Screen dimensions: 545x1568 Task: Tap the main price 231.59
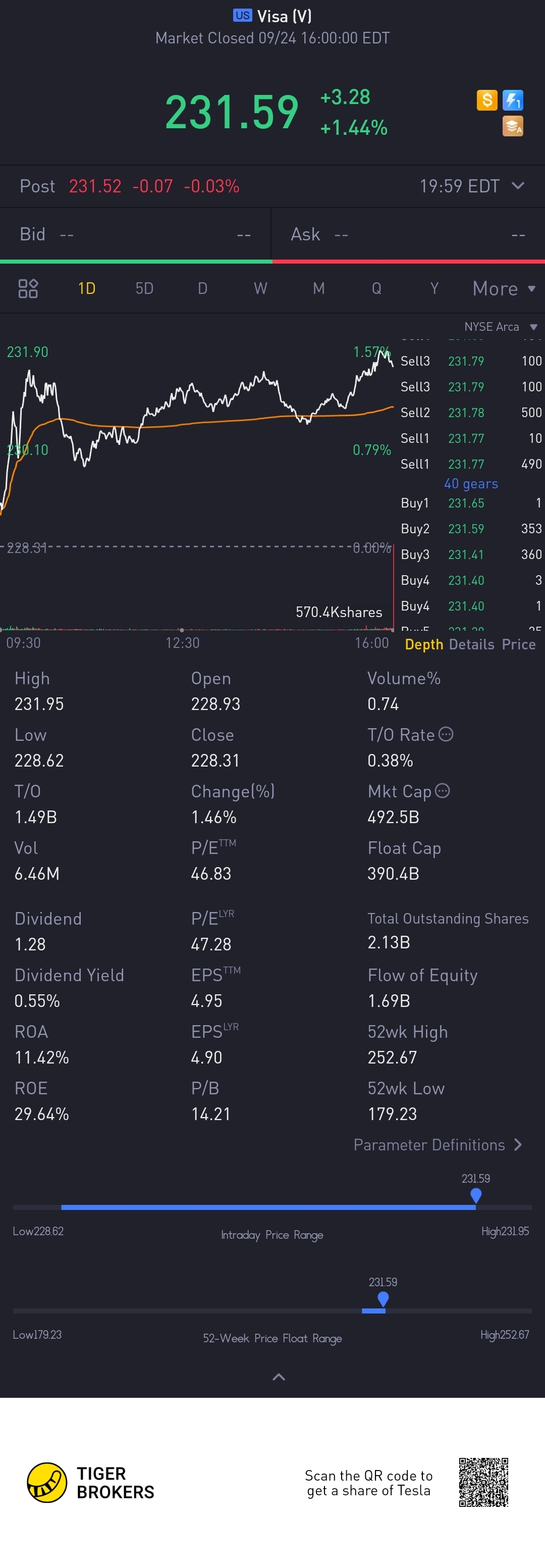pos(232,112)
